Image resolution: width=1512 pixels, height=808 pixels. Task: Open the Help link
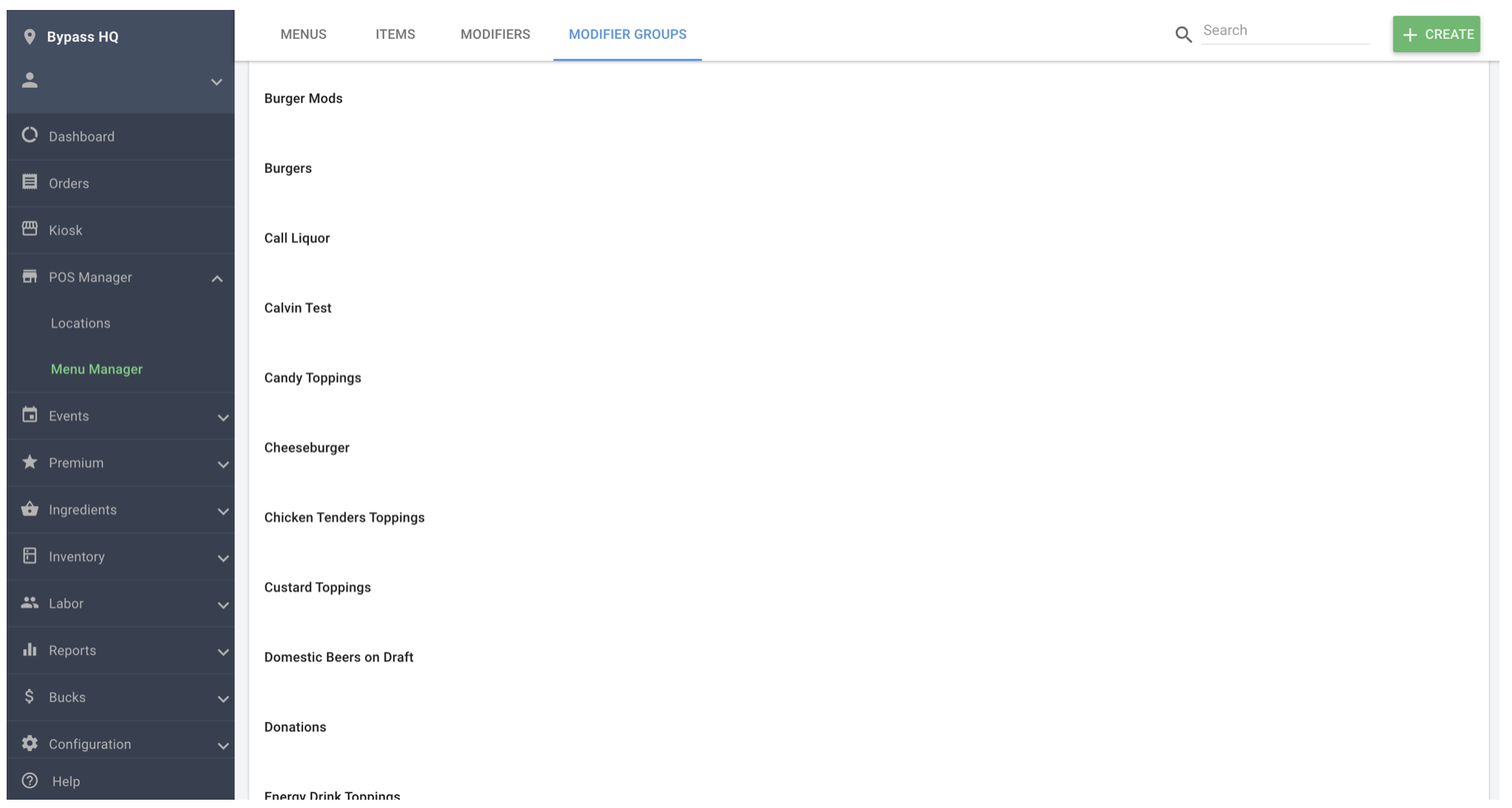pos(65,781)
